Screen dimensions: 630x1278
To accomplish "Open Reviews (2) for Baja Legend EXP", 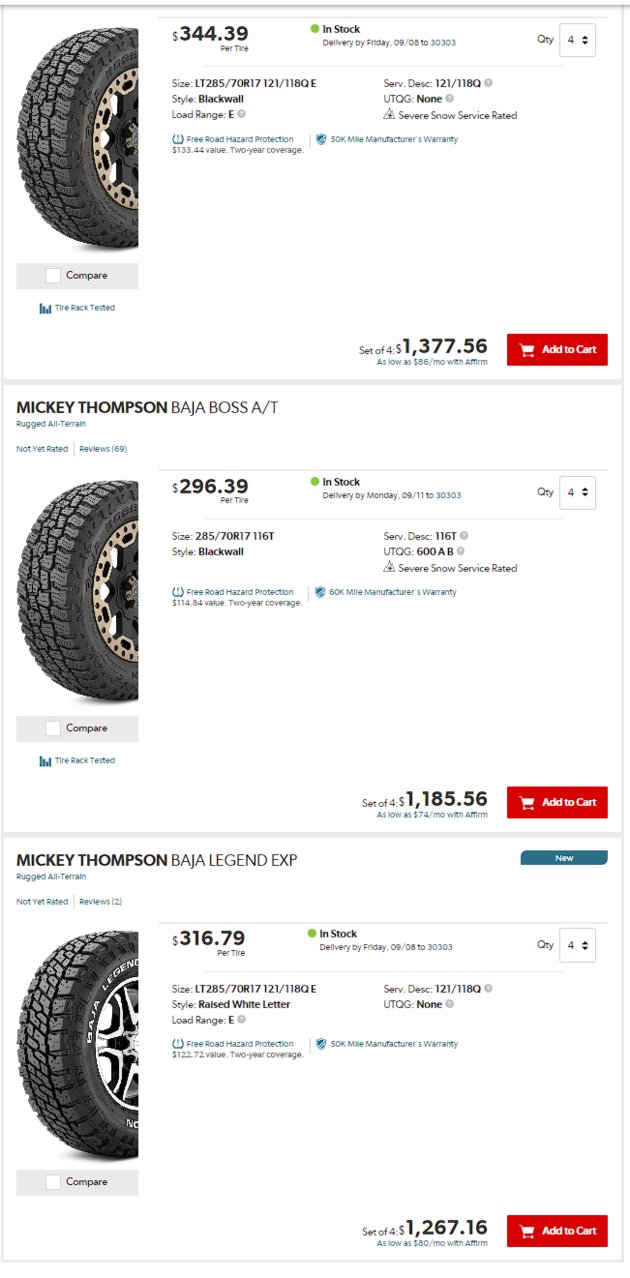I will coord(101,902).
